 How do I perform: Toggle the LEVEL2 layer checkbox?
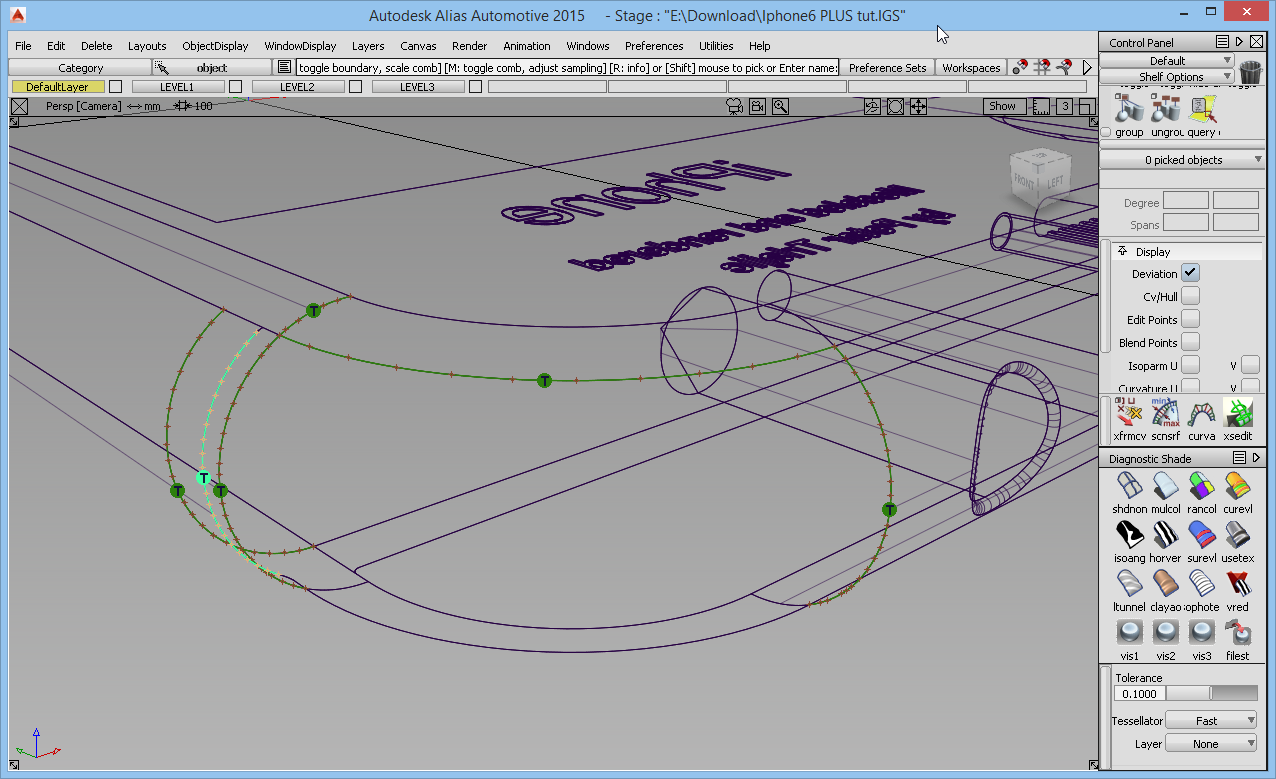[x=355, y=87]
